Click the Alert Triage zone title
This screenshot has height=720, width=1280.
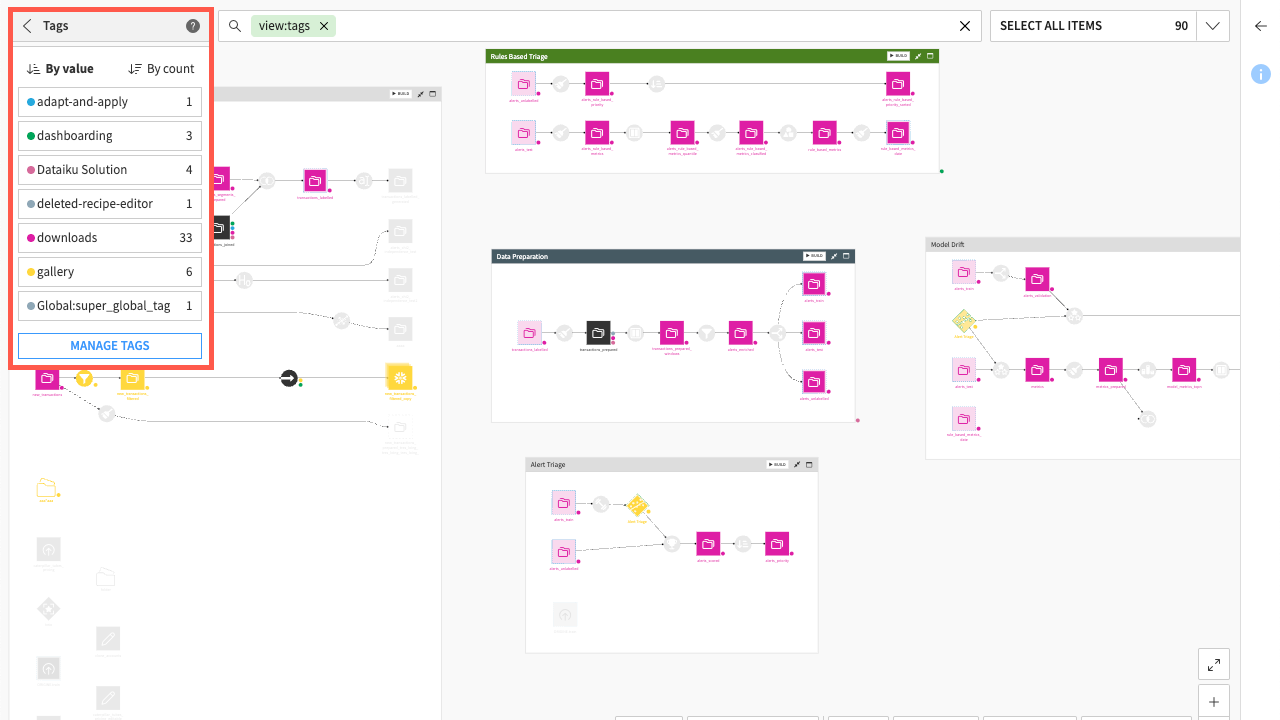click(546, 465)
